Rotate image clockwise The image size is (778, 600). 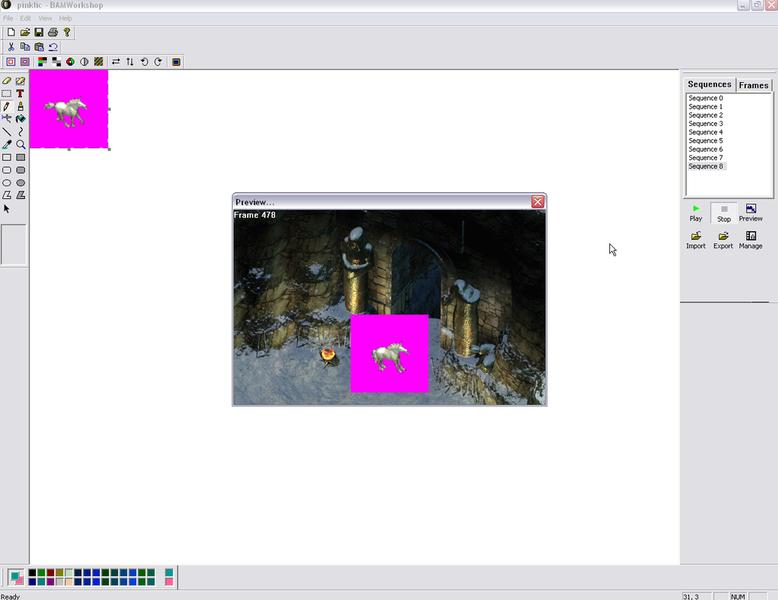click(158, 62)
